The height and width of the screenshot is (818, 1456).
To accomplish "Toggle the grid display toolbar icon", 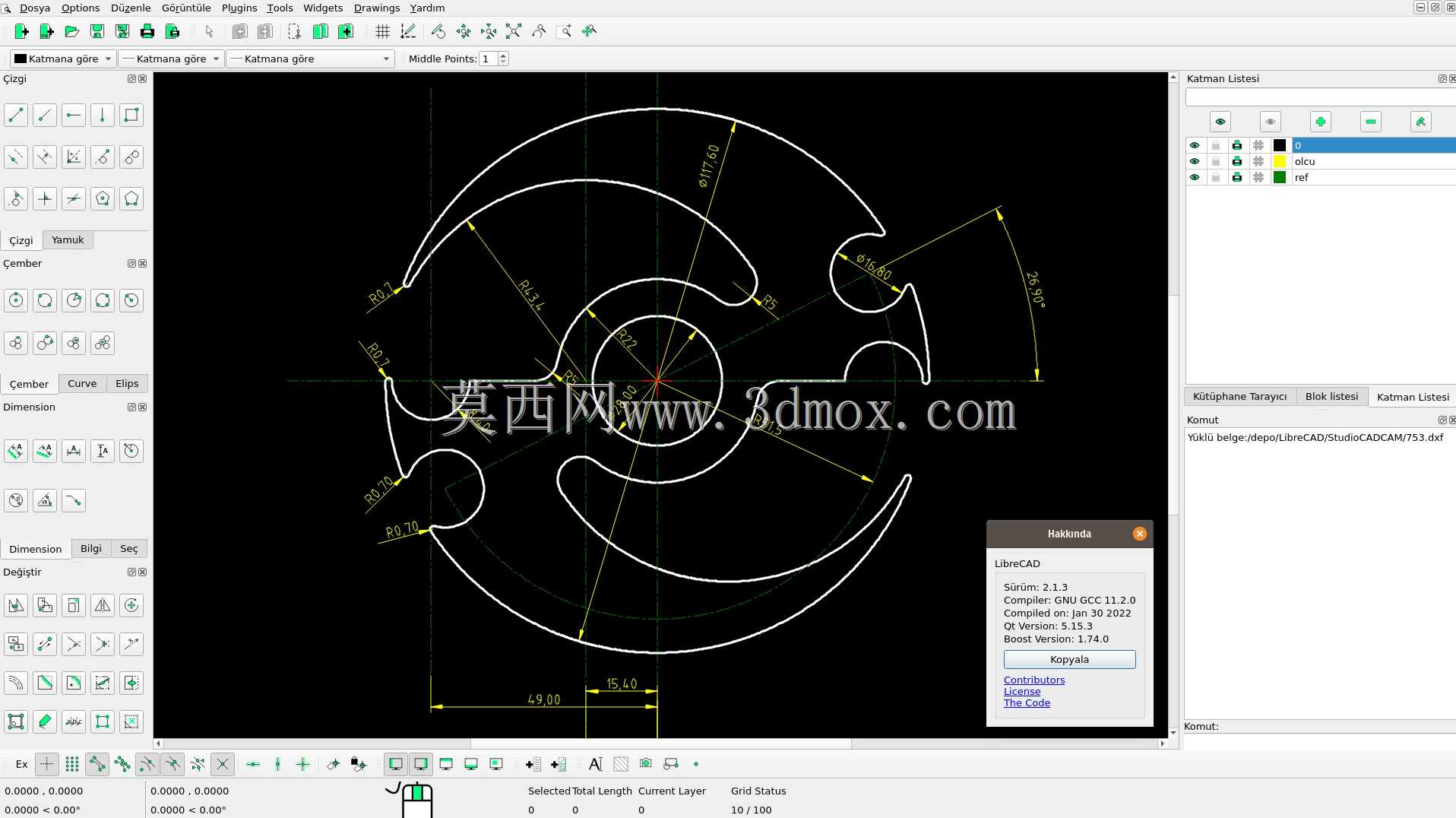I will click(382, 31).
